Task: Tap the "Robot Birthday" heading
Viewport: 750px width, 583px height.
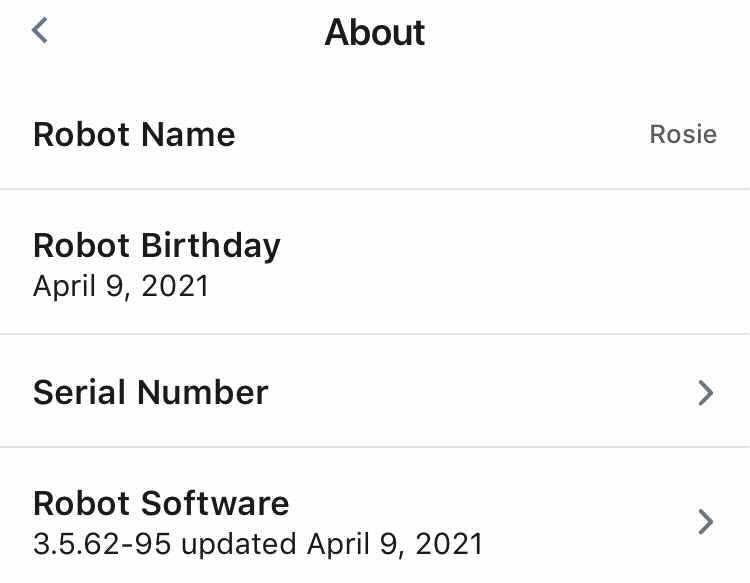Action: (157, 246)
